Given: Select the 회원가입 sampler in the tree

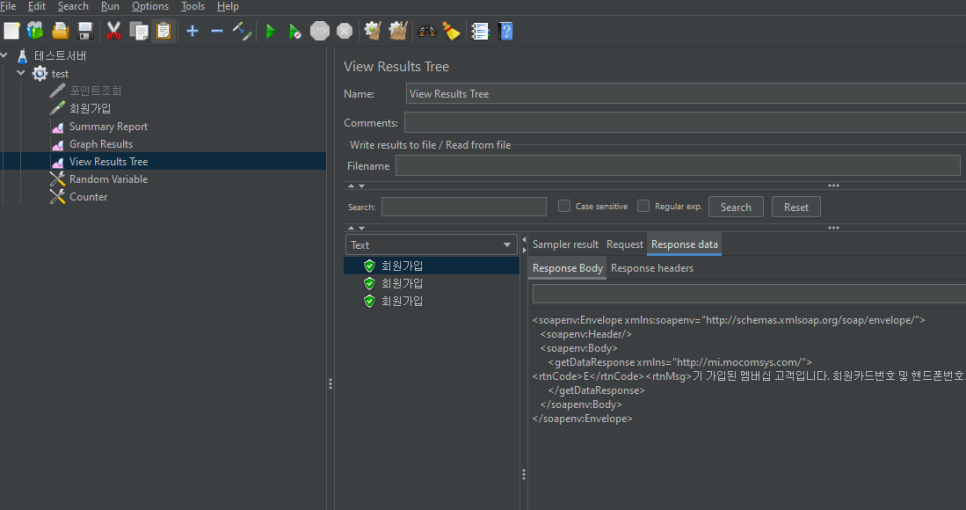Looking at the screenshot, I should pos(90,108).
